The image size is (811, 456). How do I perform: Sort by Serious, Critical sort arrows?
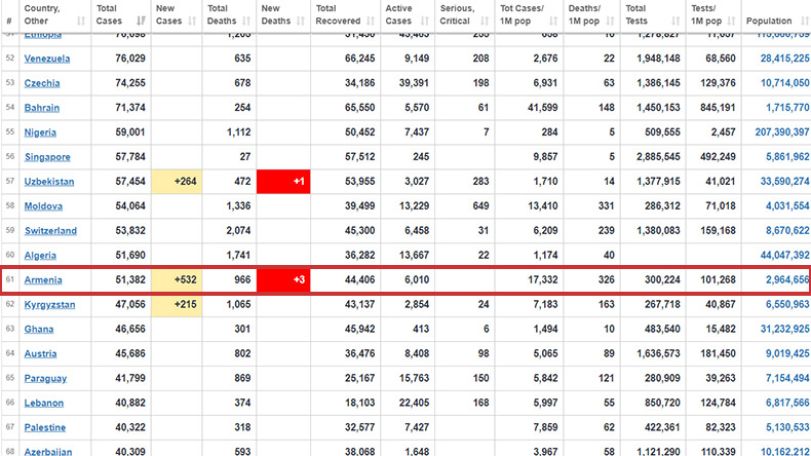coord(485,21)
